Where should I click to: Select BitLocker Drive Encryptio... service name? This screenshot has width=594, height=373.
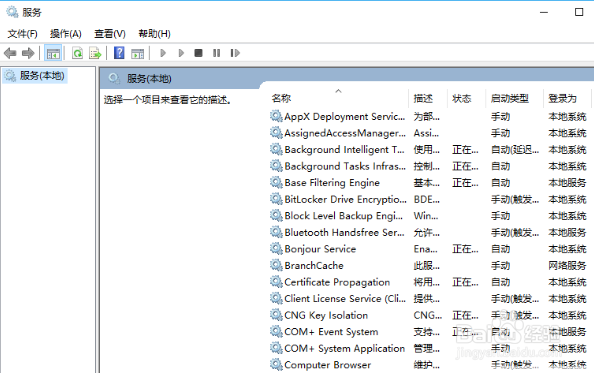[x=345, y=200]
